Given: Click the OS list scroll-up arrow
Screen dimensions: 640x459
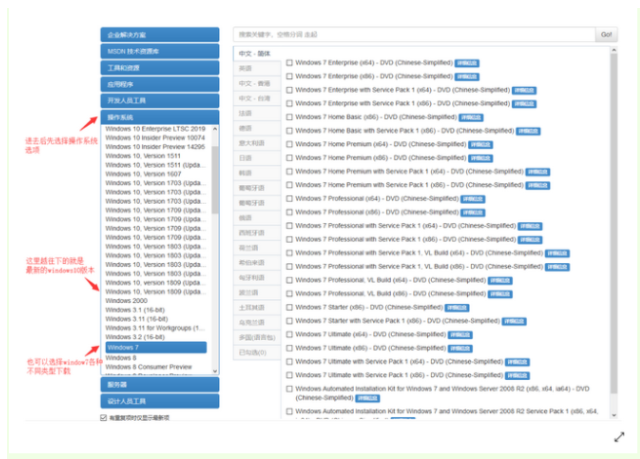Looking at the screenshot, I should pos(215,129).
